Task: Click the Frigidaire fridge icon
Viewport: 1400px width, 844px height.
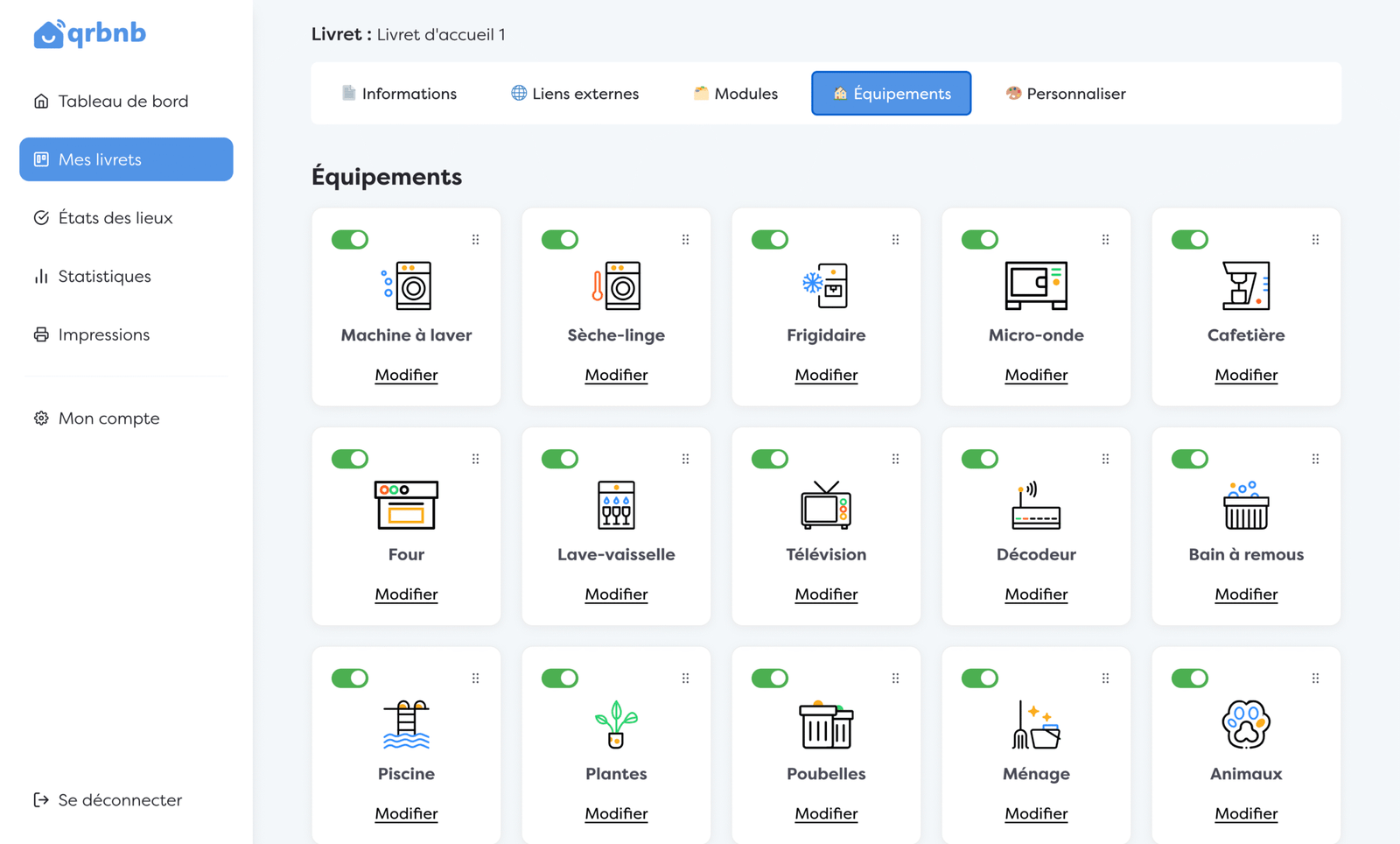Action: pos(826,285)
